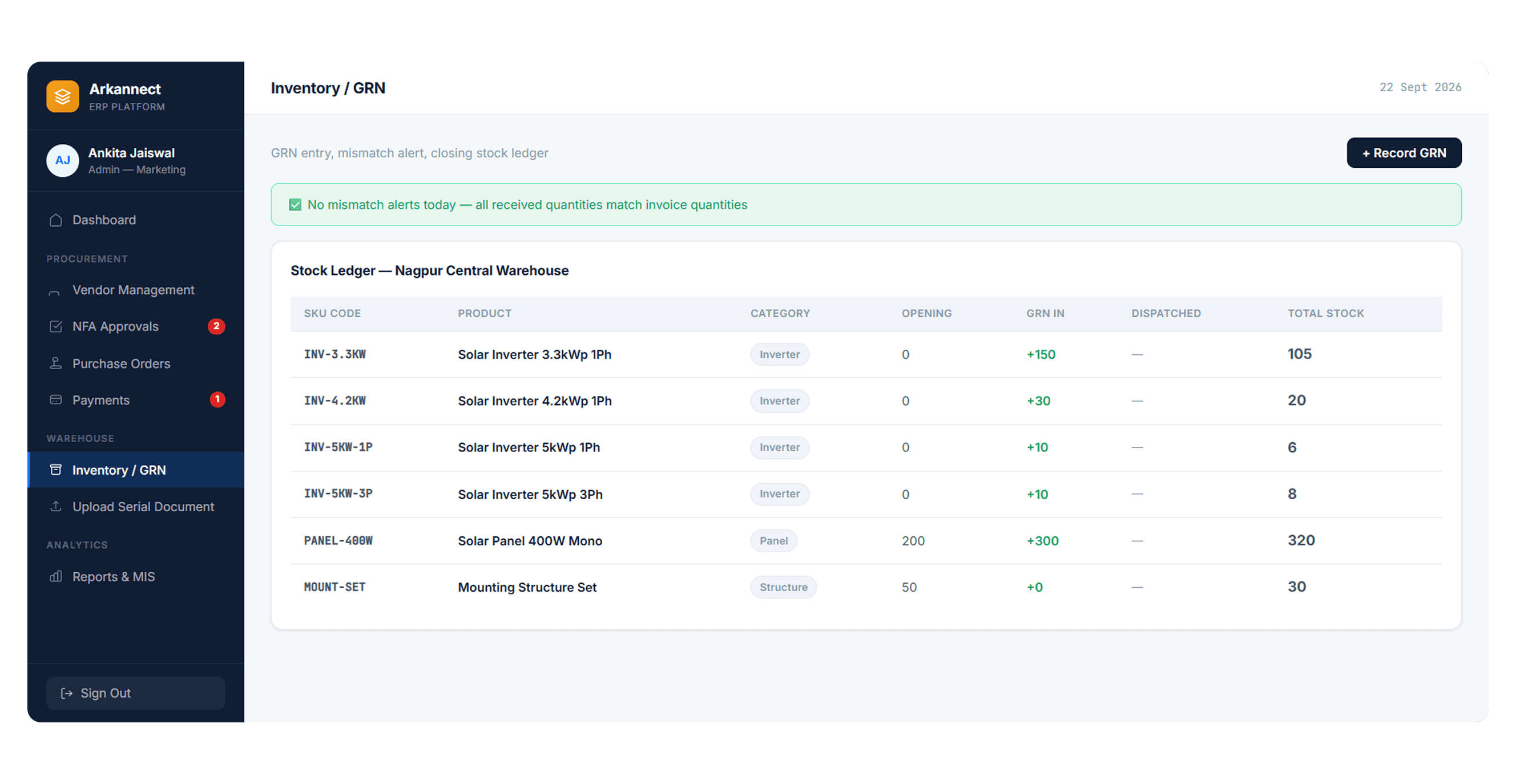Click the Upload Serial Document upload icon
This screenshot has width=1516, height=784.
click(56, 506)
